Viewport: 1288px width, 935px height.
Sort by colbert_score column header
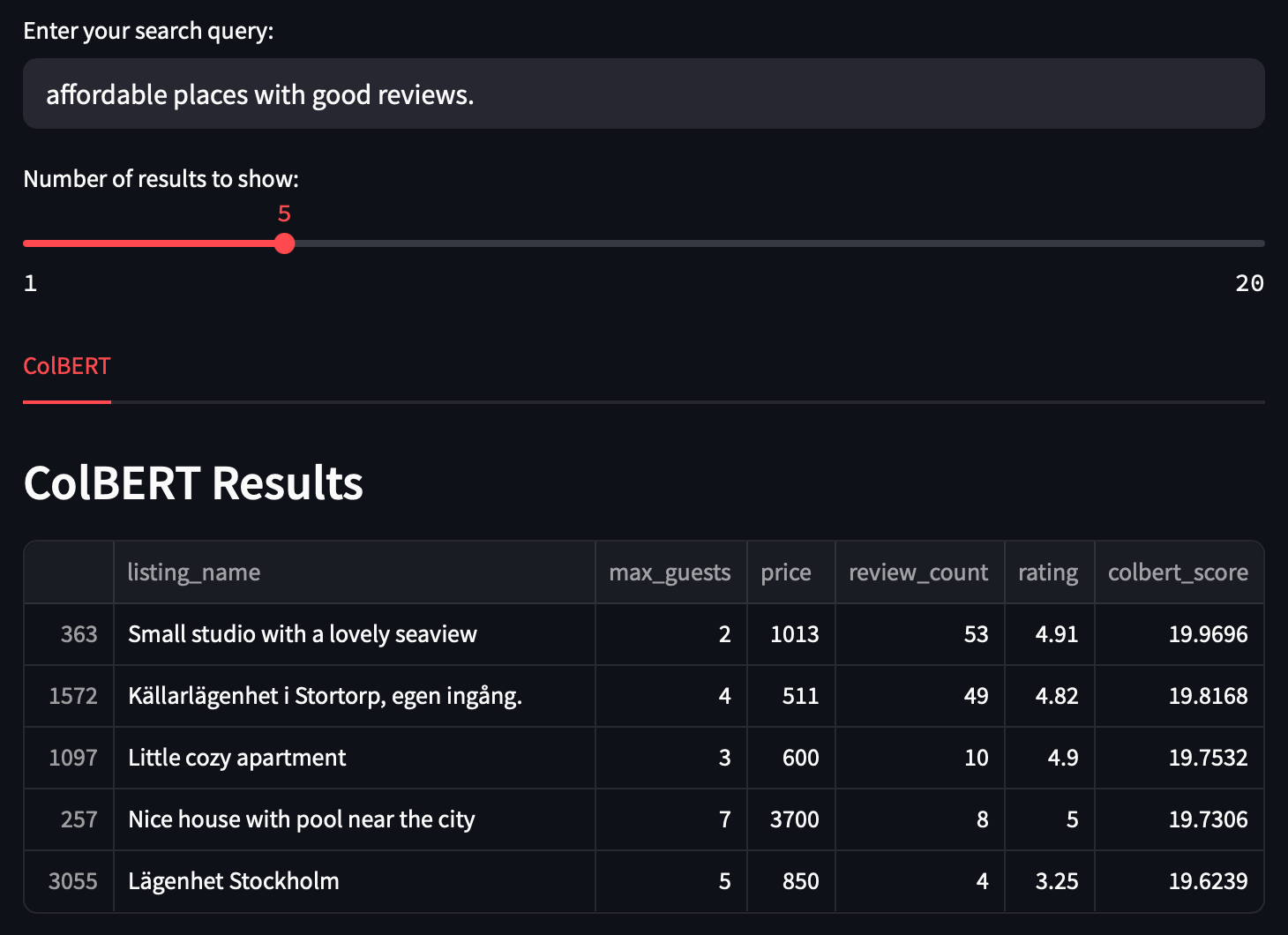click(1179, 572)
